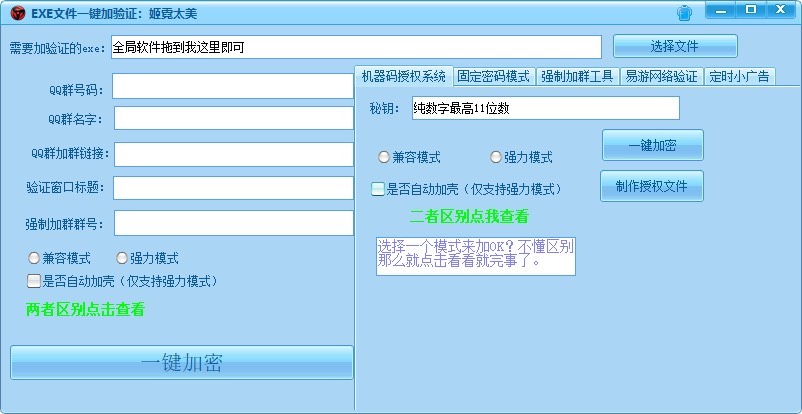Click the 强制加群群号 input field
This screenshot has width=802, height=414.
(234, 223)
